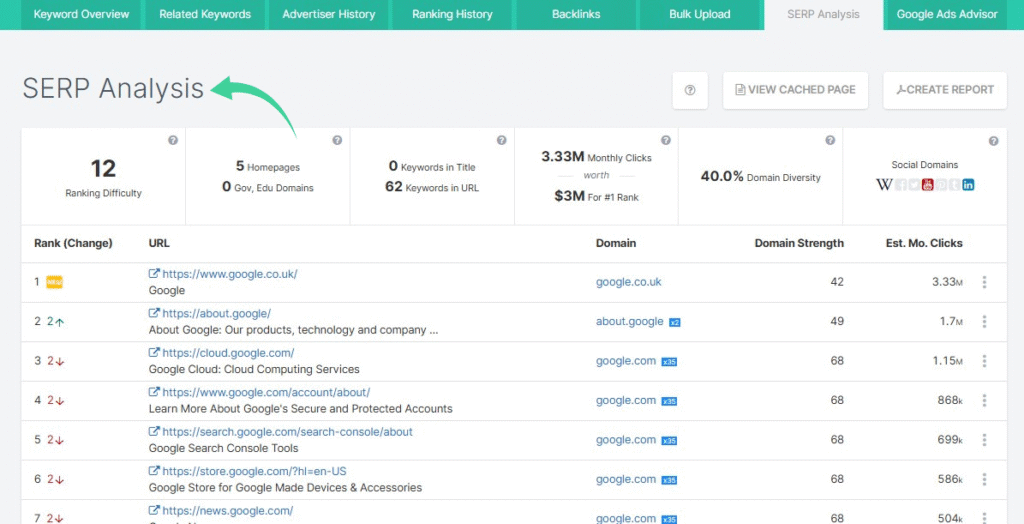
Task: Click google.com domain in the Google Cloud row
Action: (626, 361)
